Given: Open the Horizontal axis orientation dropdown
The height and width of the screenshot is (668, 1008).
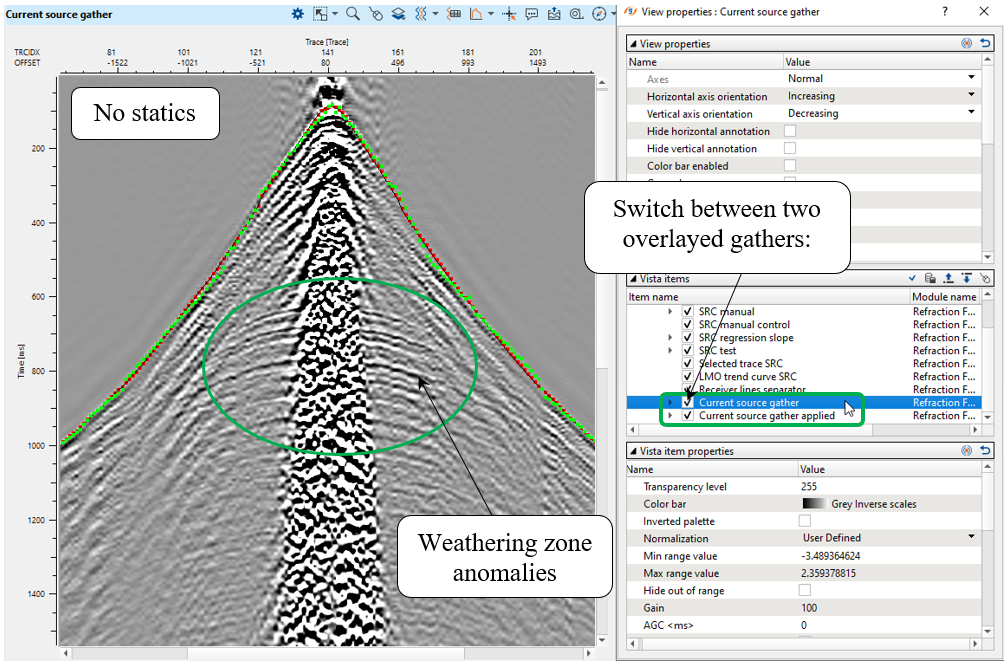Looking at the screenshot, I should (x=970, y=96).
